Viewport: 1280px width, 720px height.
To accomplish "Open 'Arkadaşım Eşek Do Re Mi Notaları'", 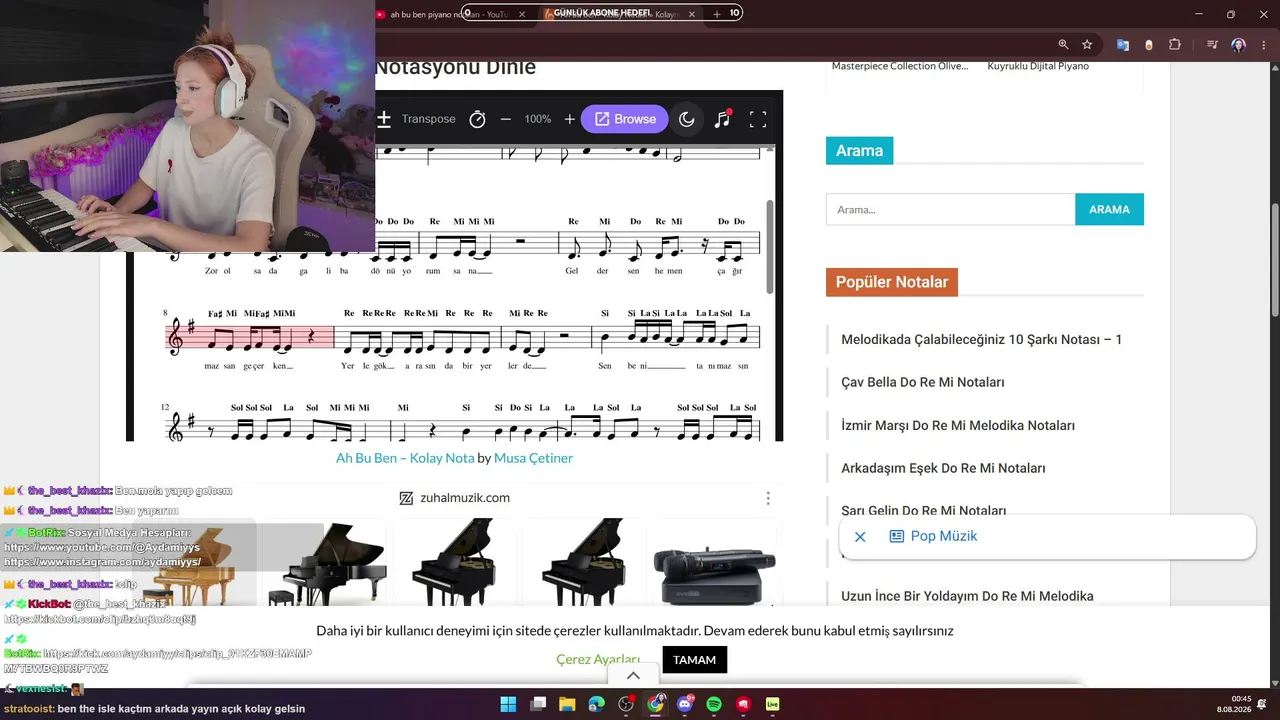I will 943,468.
